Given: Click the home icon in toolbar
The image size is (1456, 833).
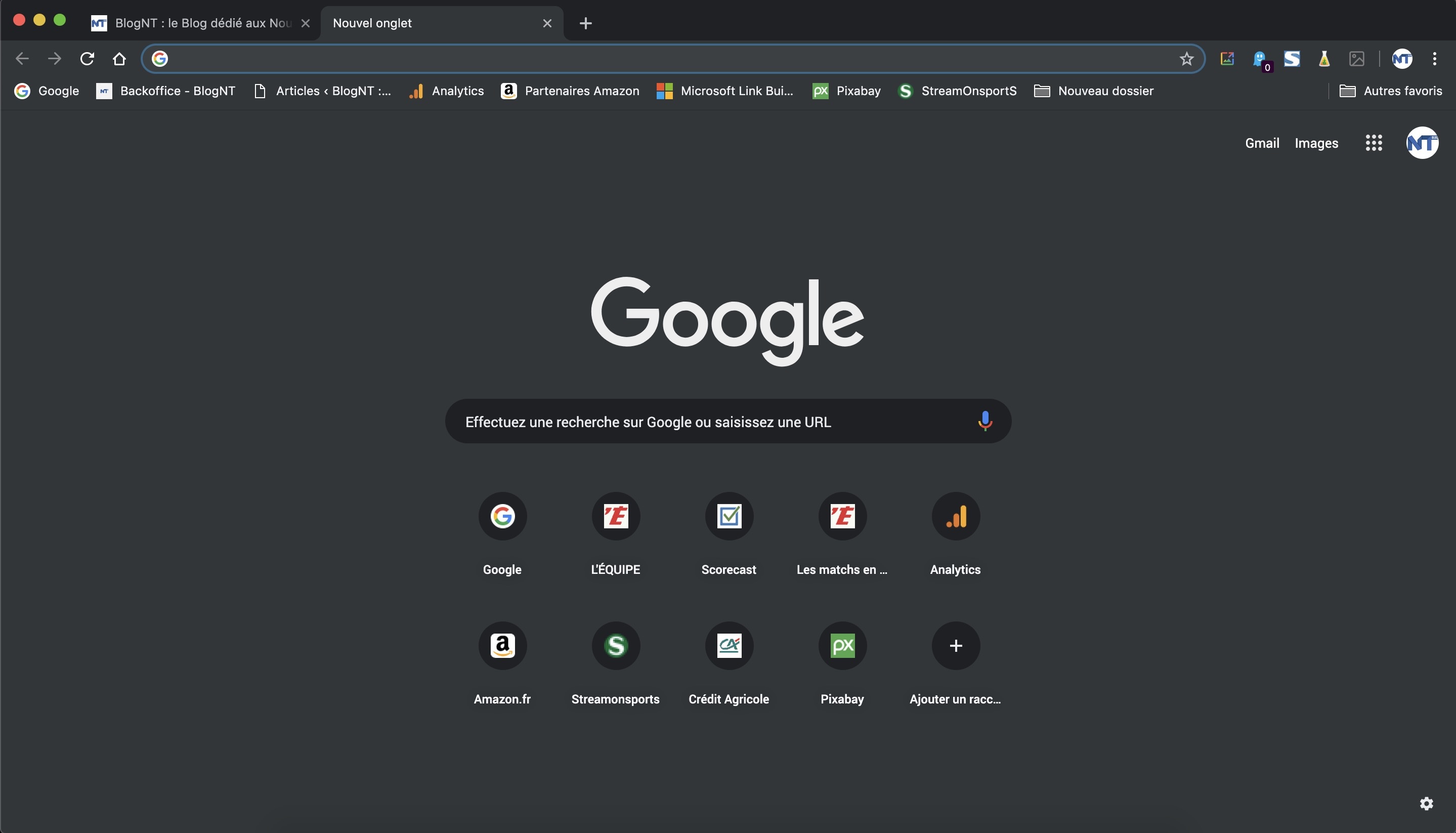Looking at the screenshot, I should pos(119,58).
